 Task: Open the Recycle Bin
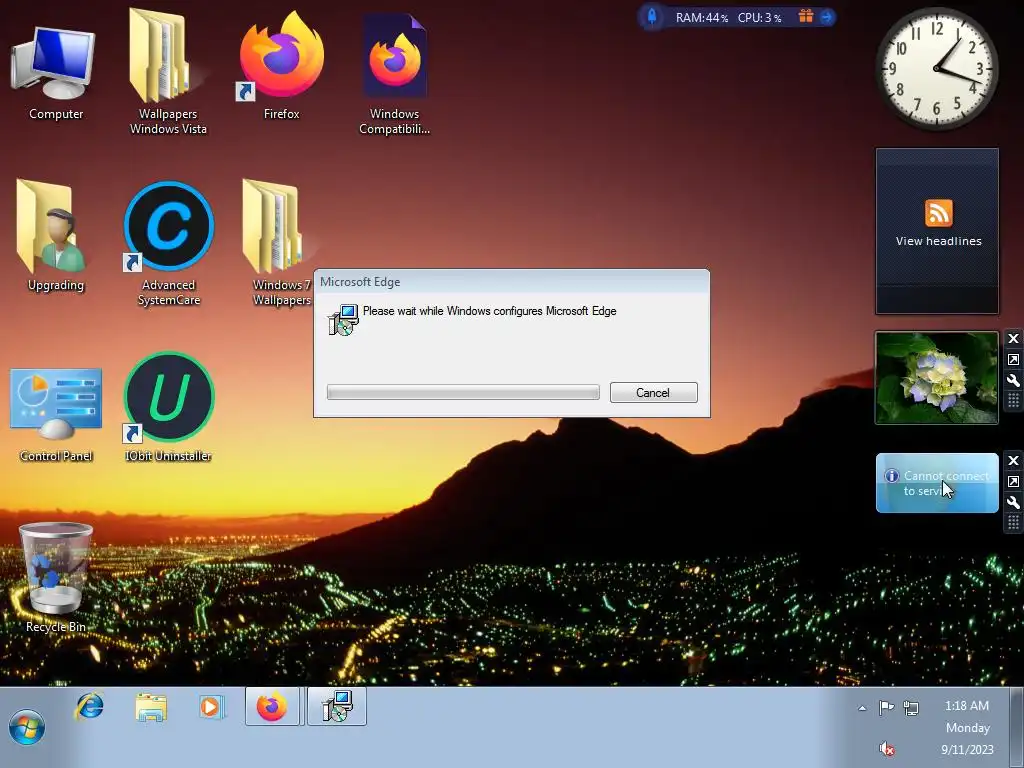[56, 578]
